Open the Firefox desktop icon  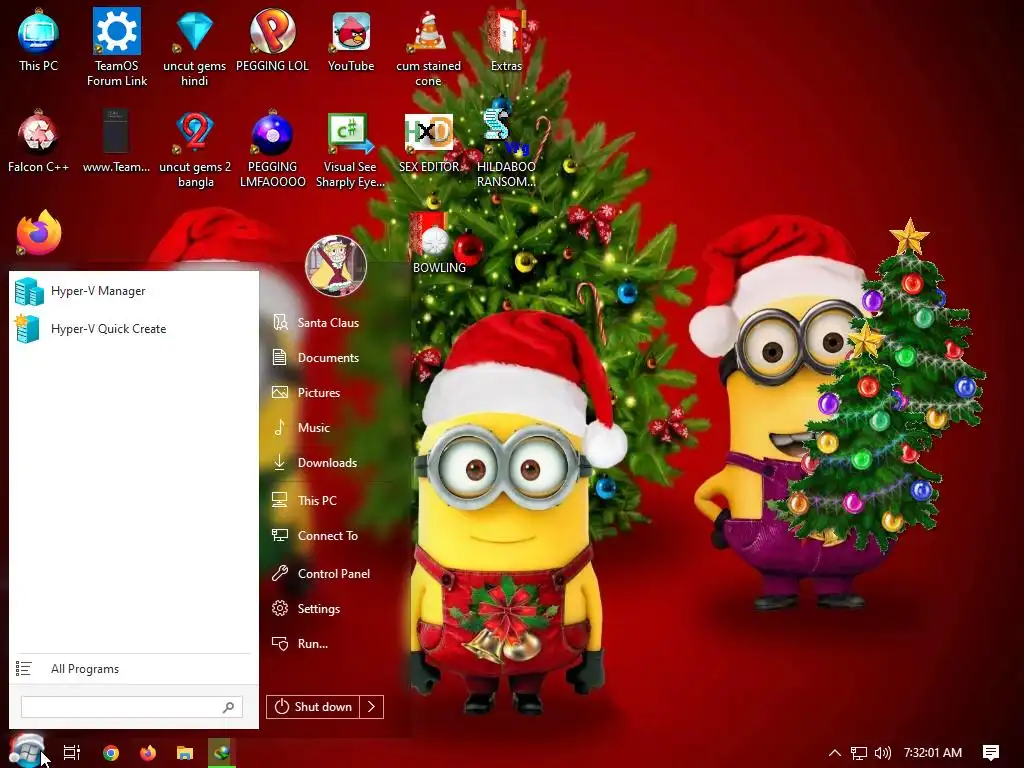click(x=39, y=233)
